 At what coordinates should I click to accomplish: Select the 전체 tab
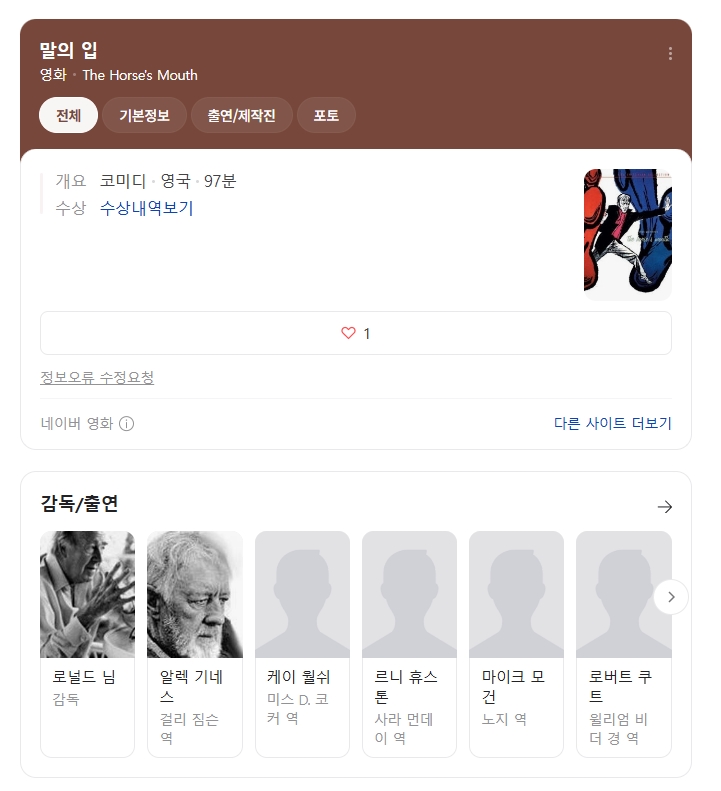(68, 116)
